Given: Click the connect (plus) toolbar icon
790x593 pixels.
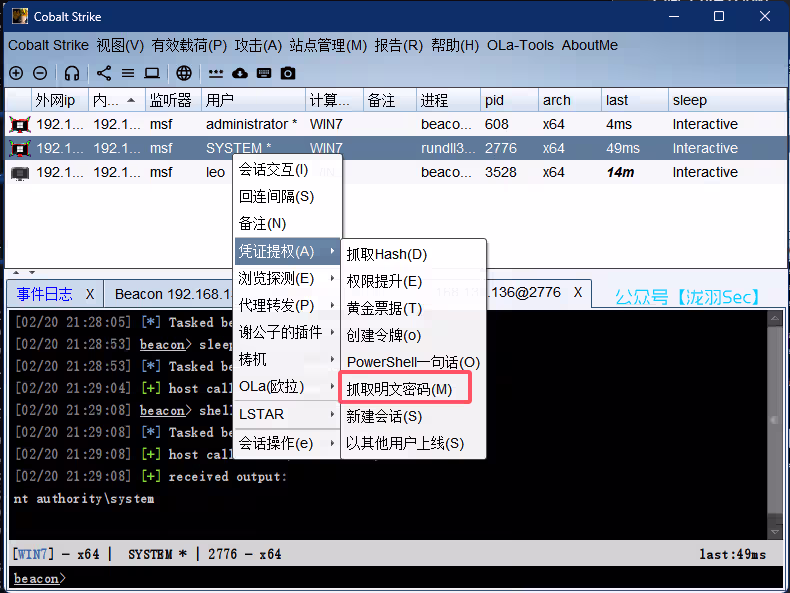Looking at the screenshot, I should coord(16,73).
